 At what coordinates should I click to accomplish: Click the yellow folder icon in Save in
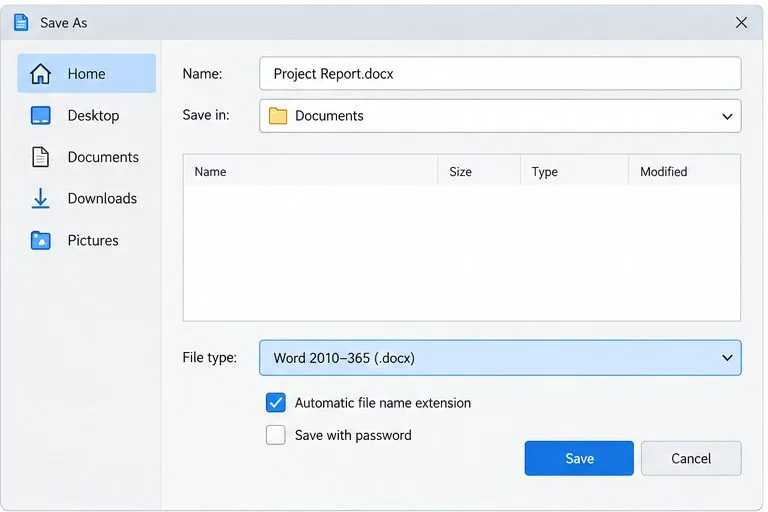[278, 116]
